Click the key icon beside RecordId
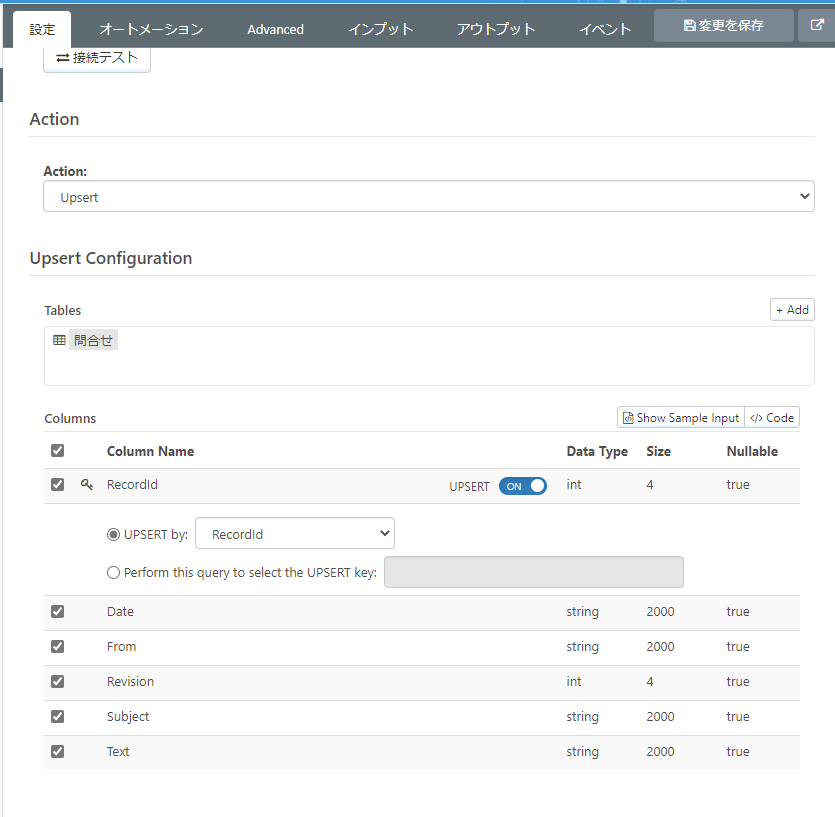The width and height of the screenshot is (835, 817). click(x=87, y=485)
